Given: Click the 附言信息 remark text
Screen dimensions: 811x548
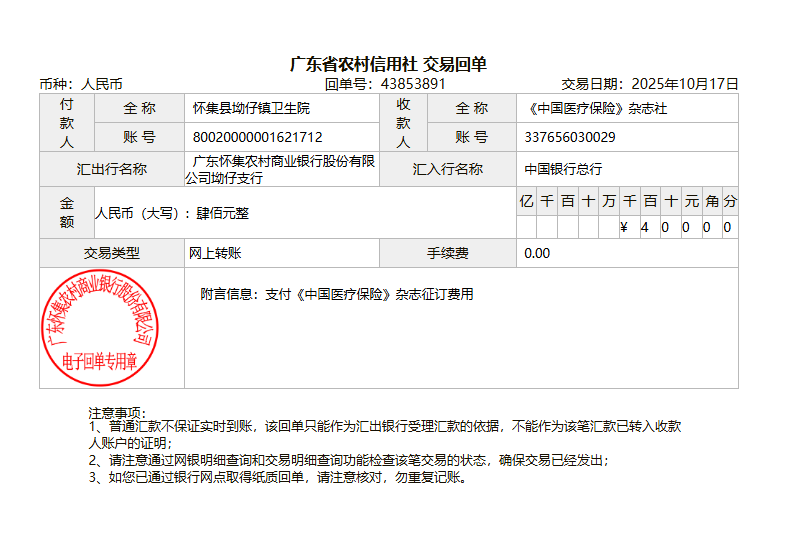Looking at the screenshot, I should [x=336, y=294].
